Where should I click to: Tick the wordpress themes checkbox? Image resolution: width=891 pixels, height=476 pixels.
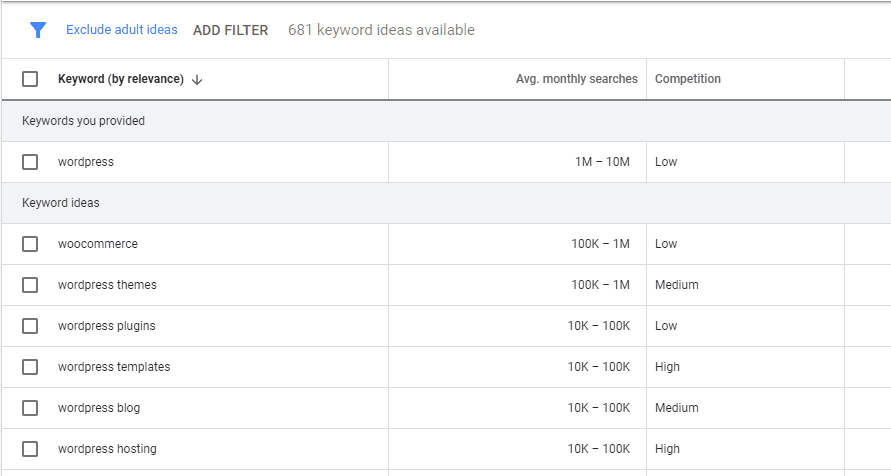(x=30, y=285)
